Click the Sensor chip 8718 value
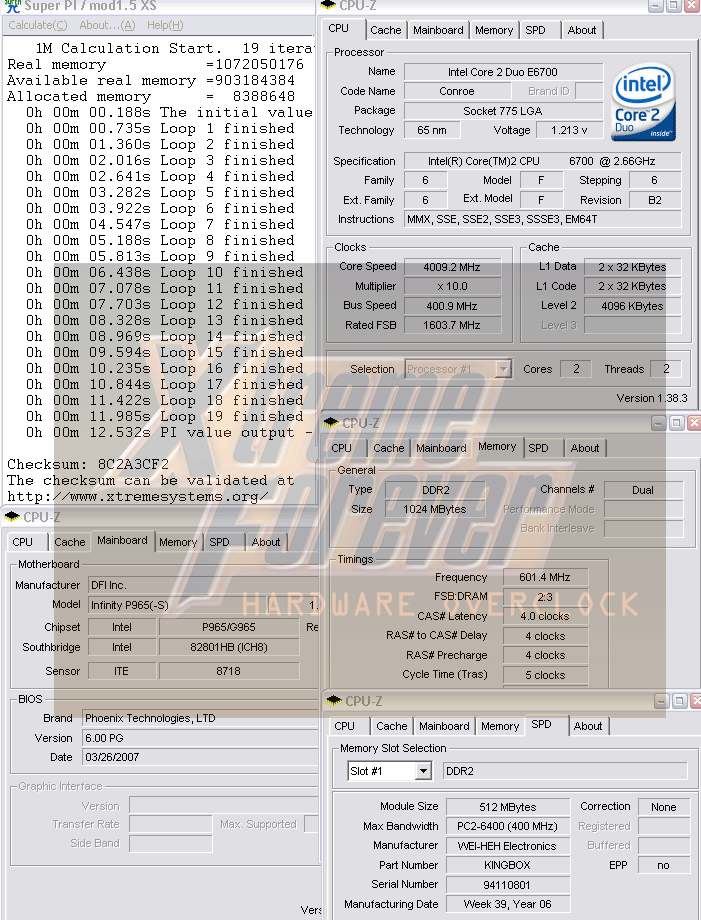The image size is (701, 920). point(229,671)
